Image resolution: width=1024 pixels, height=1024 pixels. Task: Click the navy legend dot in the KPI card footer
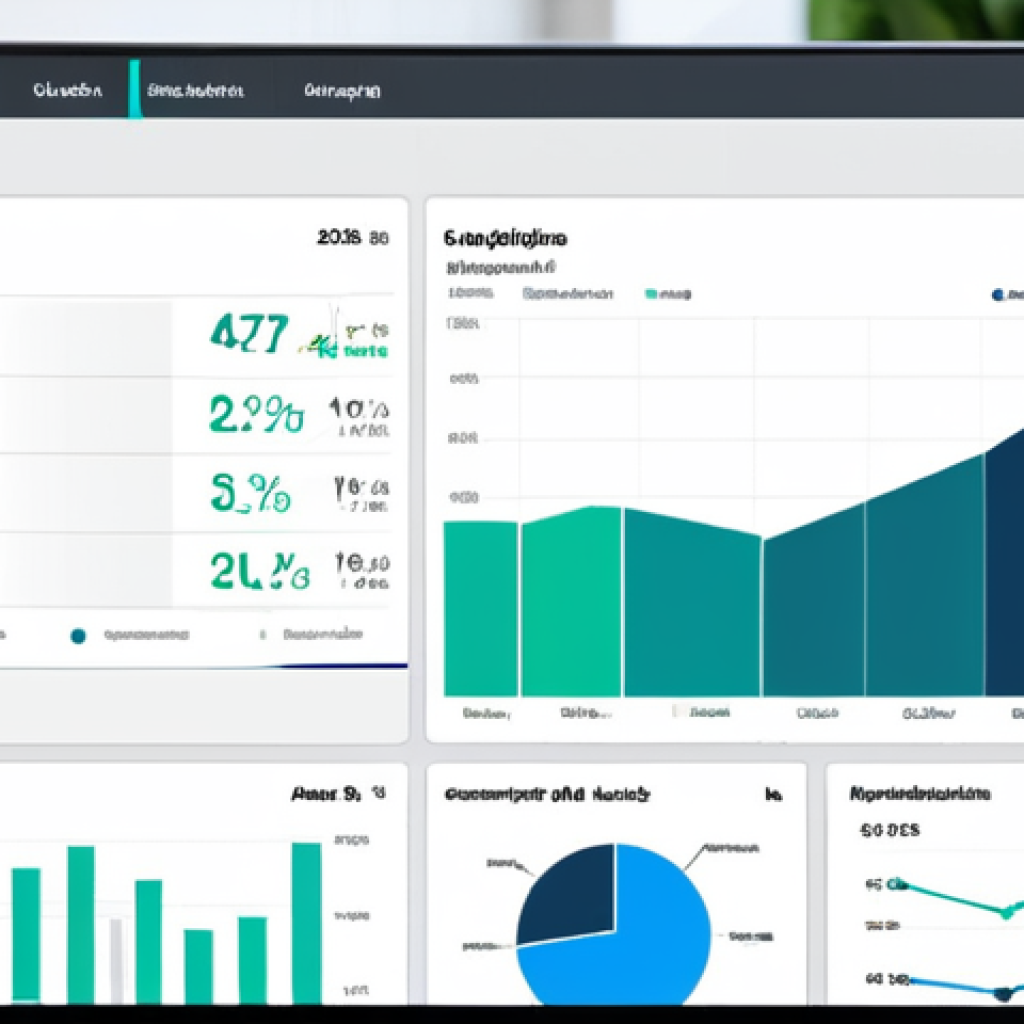click(78, 633)
